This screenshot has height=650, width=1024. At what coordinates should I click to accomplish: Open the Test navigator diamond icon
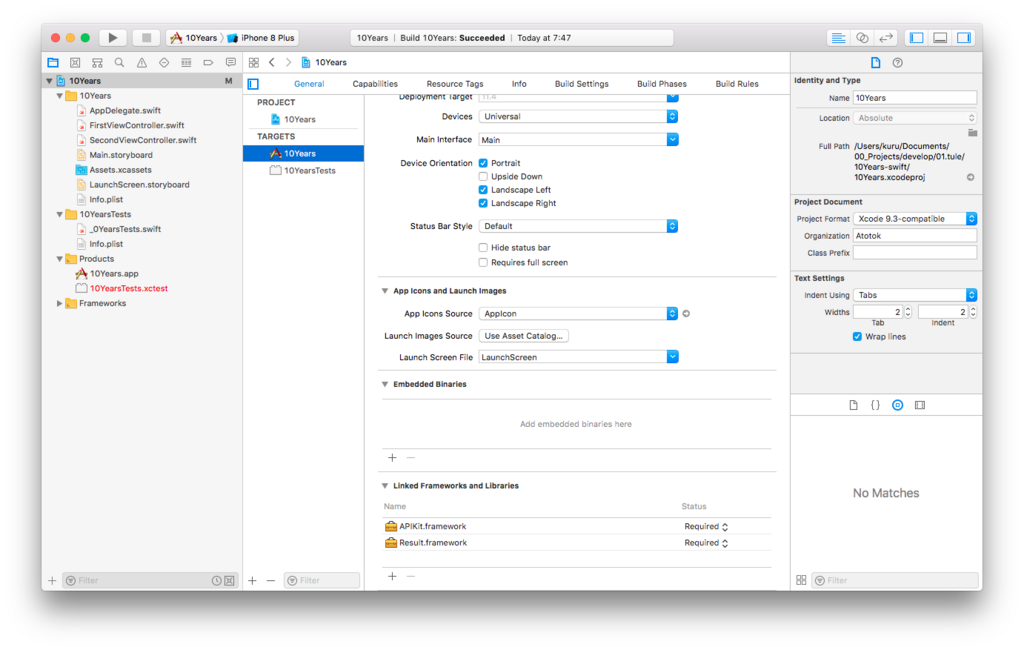pyautogui.click(x=164, y=63)
